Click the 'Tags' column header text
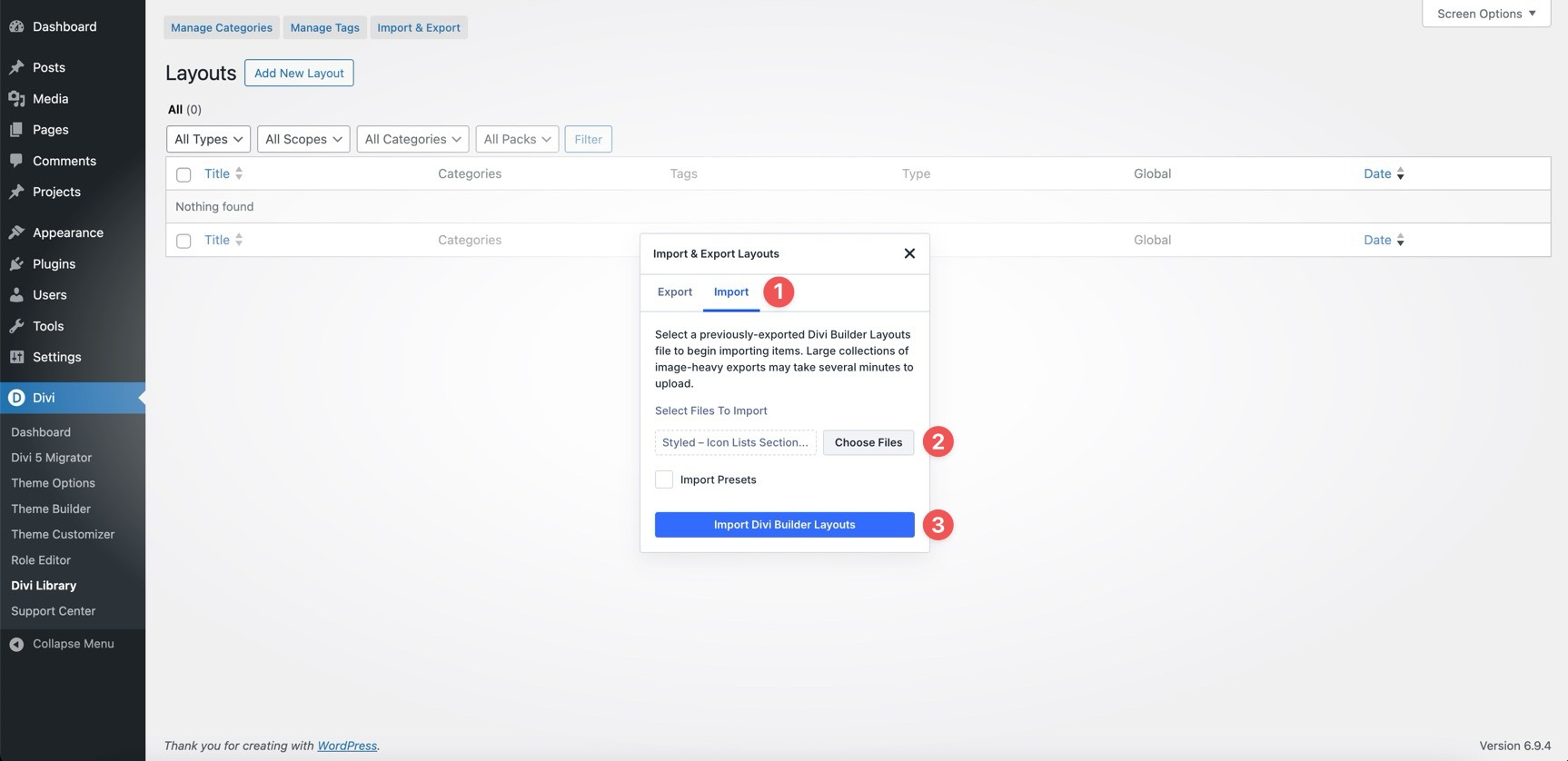Image resolution: width=1568 pixels, height=761 pixels. tap(684, 173)
